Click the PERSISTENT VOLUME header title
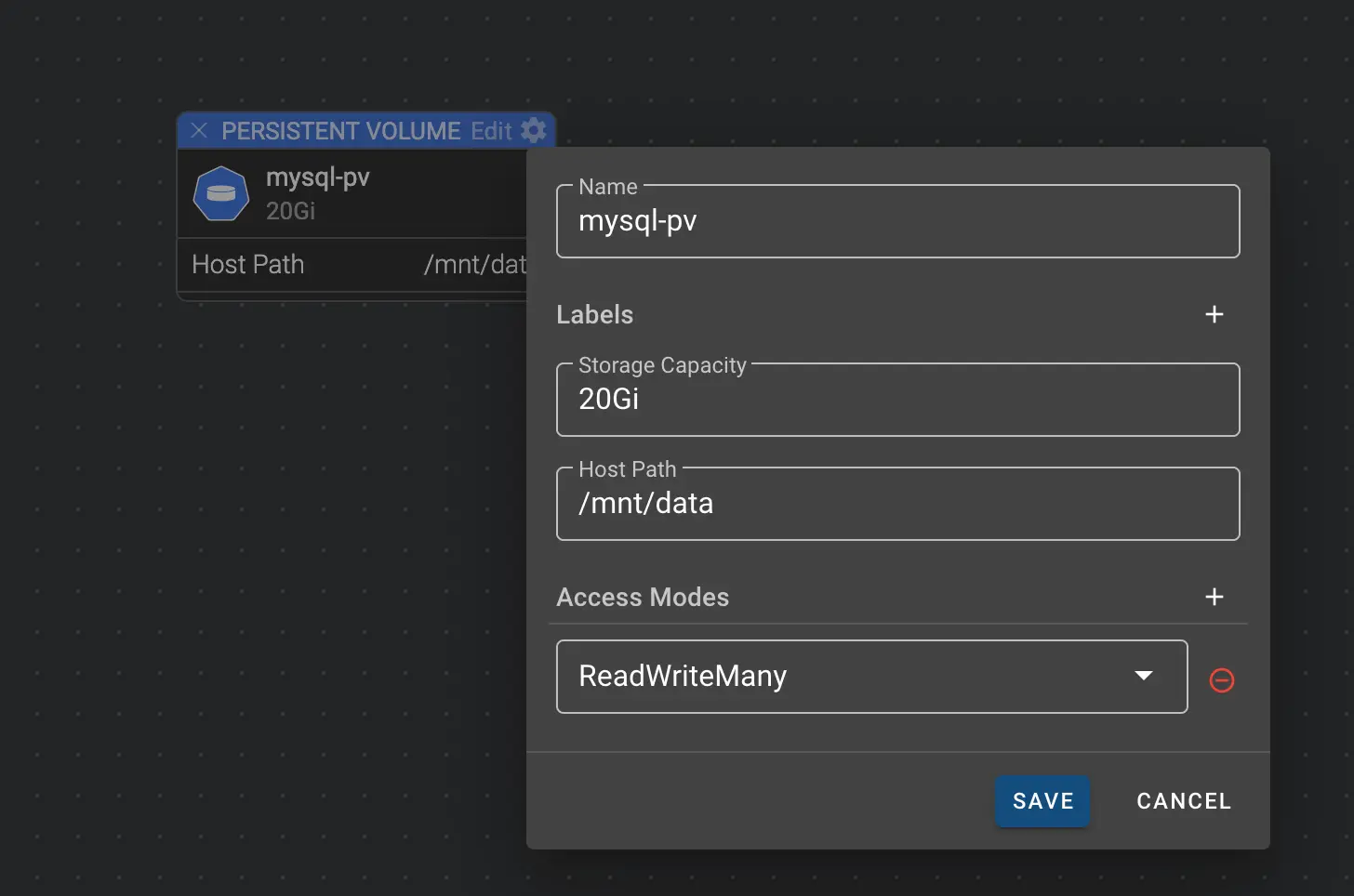The width and height of the screenshot is (1354, 896). (x=341, y=131)
